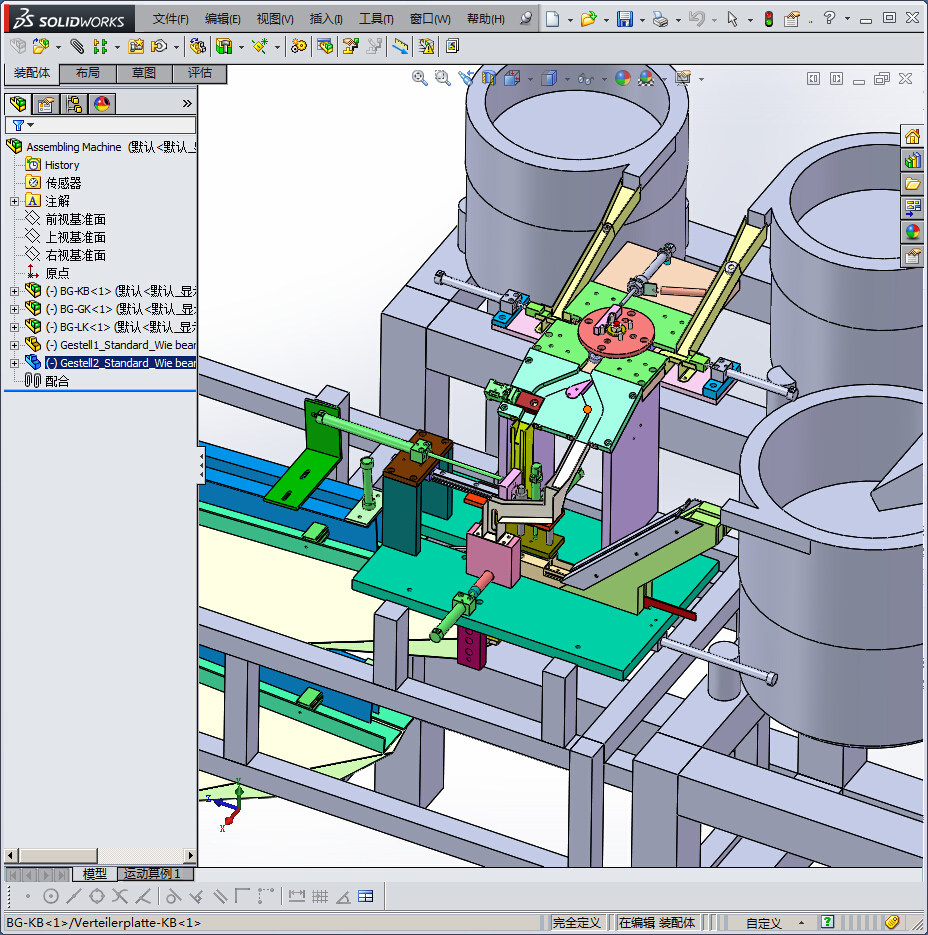Viewport: 928px width, 935px height.
Task: Open the 工具 menu
Action: (x=376, y=19)
